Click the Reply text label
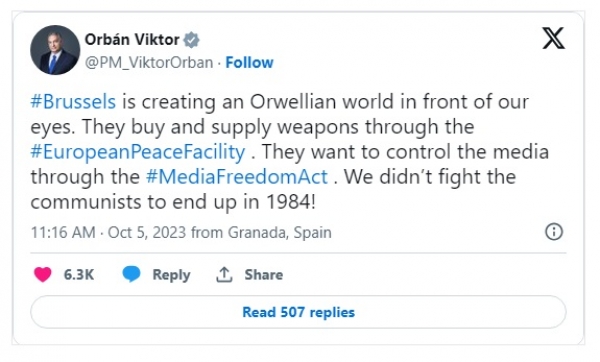The height and width of the screenshot is (362, 600). point(171,275)
